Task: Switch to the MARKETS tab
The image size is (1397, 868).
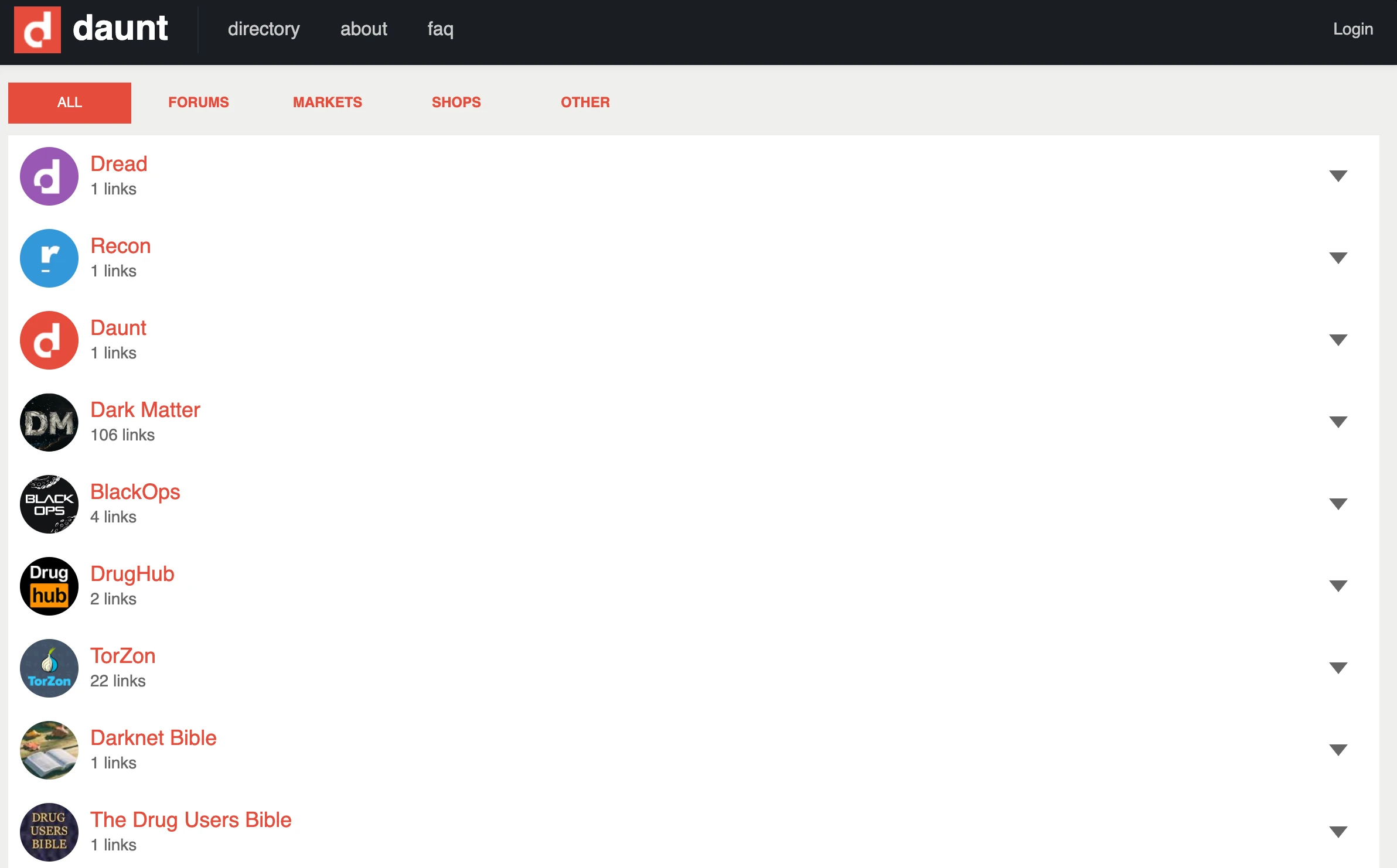Action: click(x=328, y=102)
